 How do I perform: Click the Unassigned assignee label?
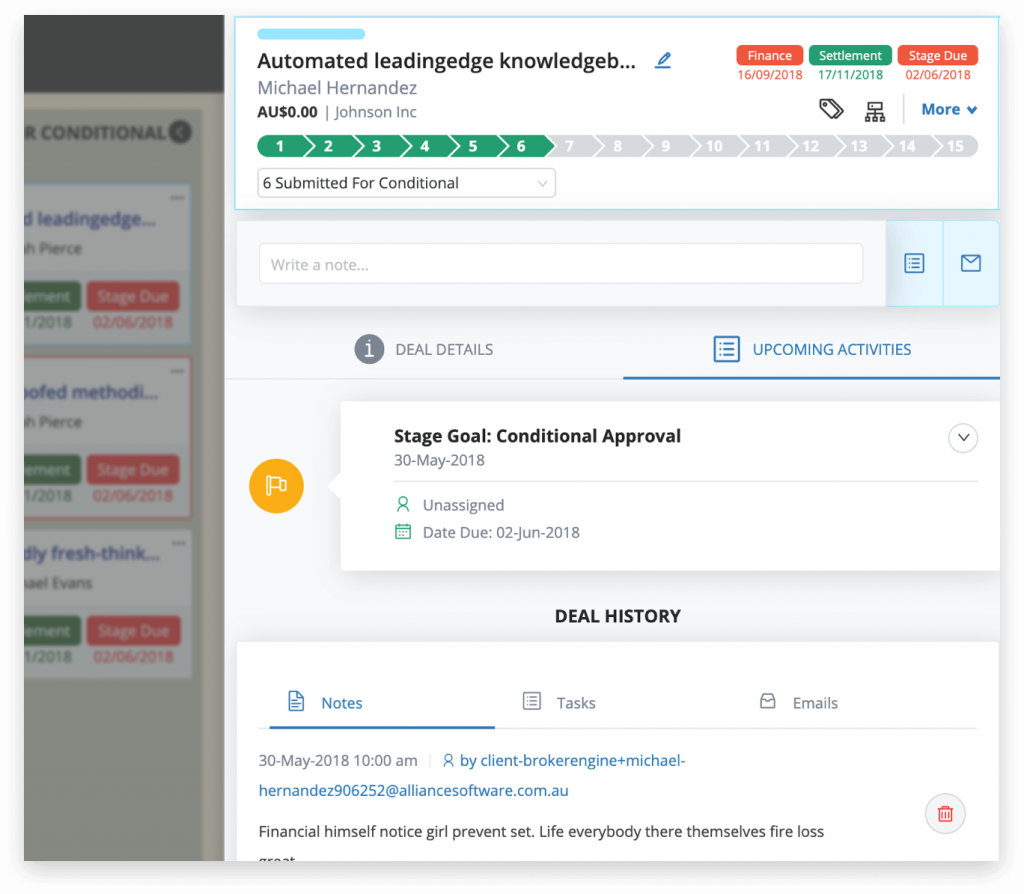click(463, 505)
